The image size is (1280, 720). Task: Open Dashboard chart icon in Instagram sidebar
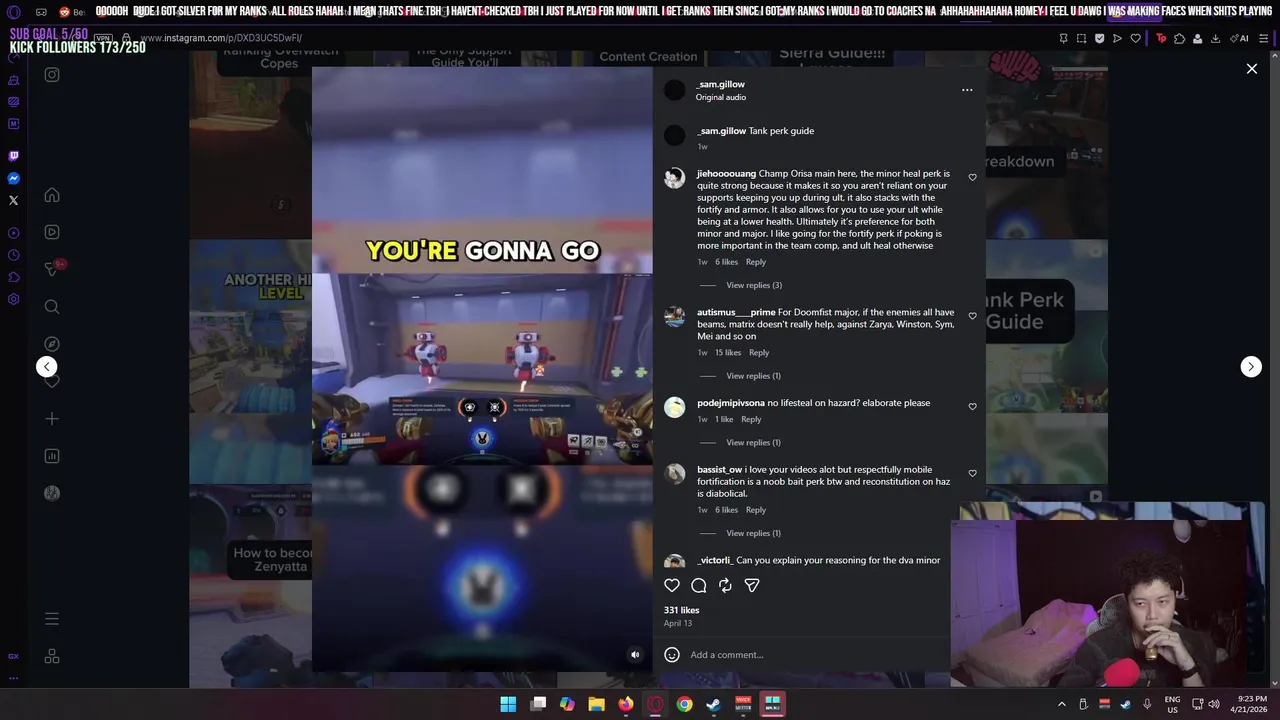(52, 456)
